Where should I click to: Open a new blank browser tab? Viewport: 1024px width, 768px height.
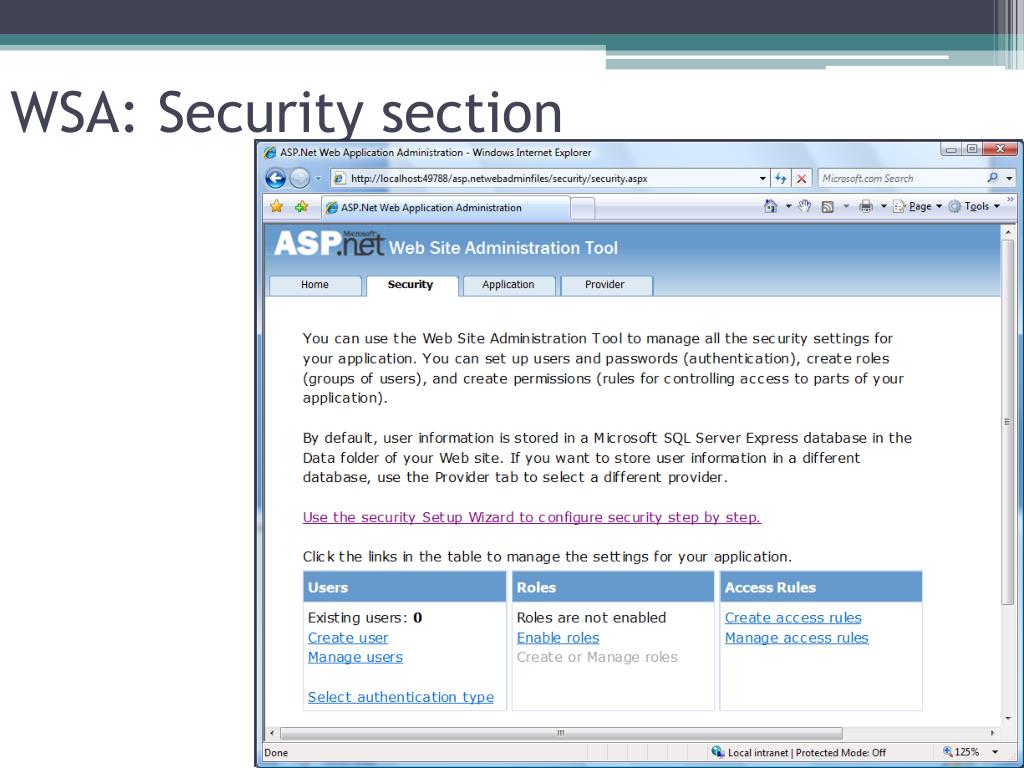pyautogui.click(x=583, y=208)
